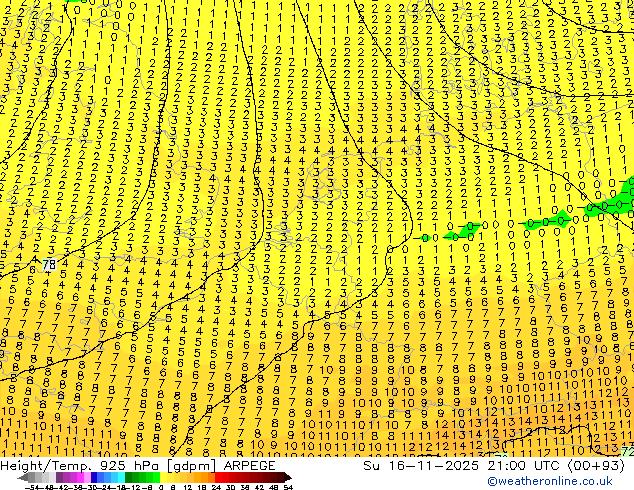Click the dark right arrow of the colour scale
The image size is (634, 490).
[288, 477]
